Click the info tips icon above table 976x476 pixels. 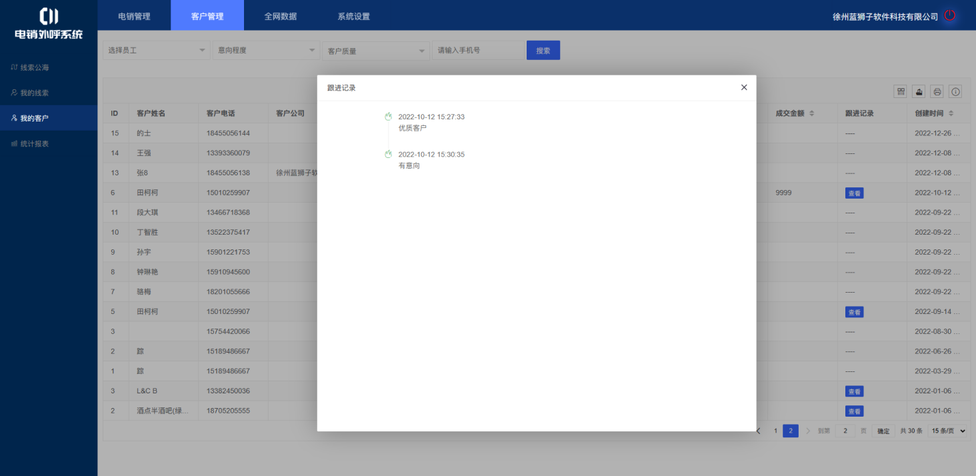coord(955,92)
